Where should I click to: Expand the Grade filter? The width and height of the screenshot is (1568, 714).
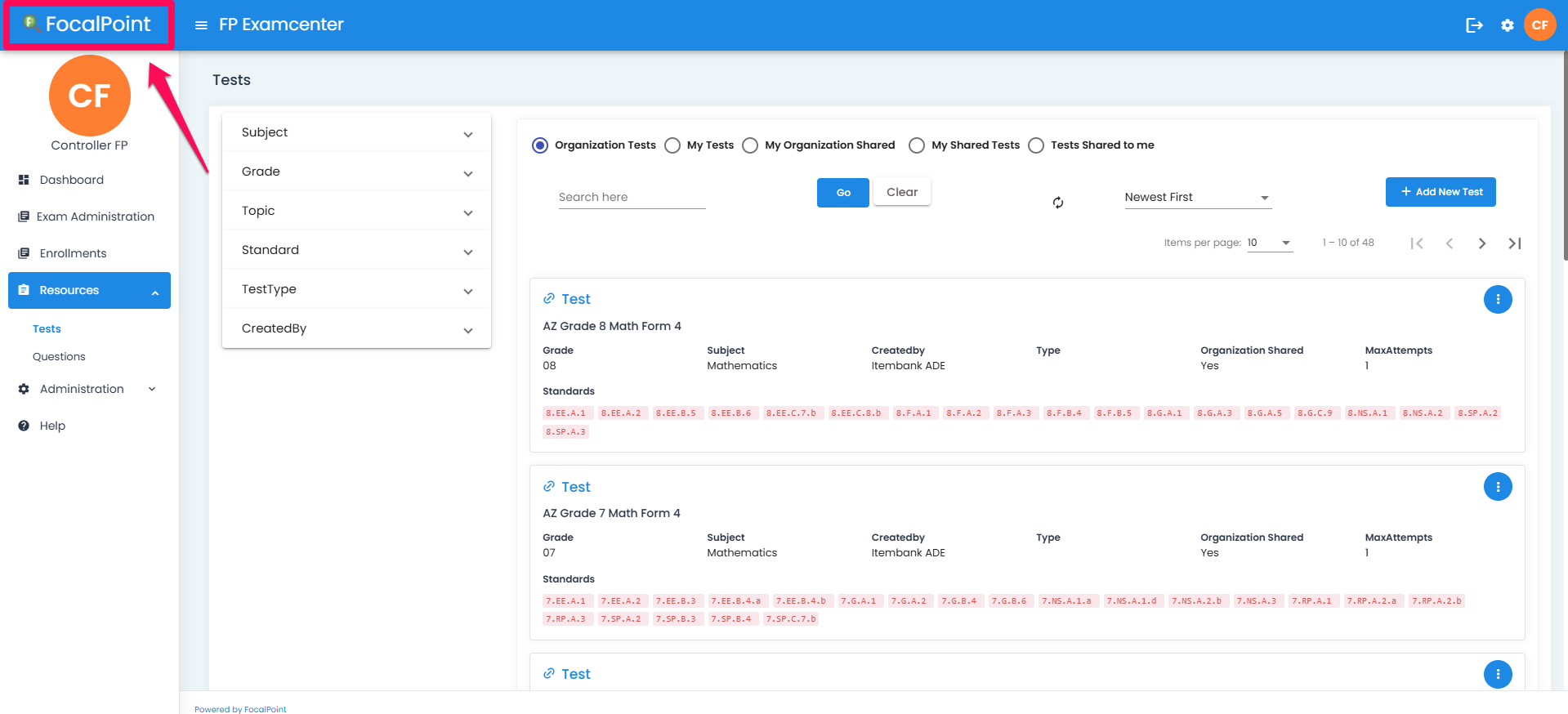point(357,172)
